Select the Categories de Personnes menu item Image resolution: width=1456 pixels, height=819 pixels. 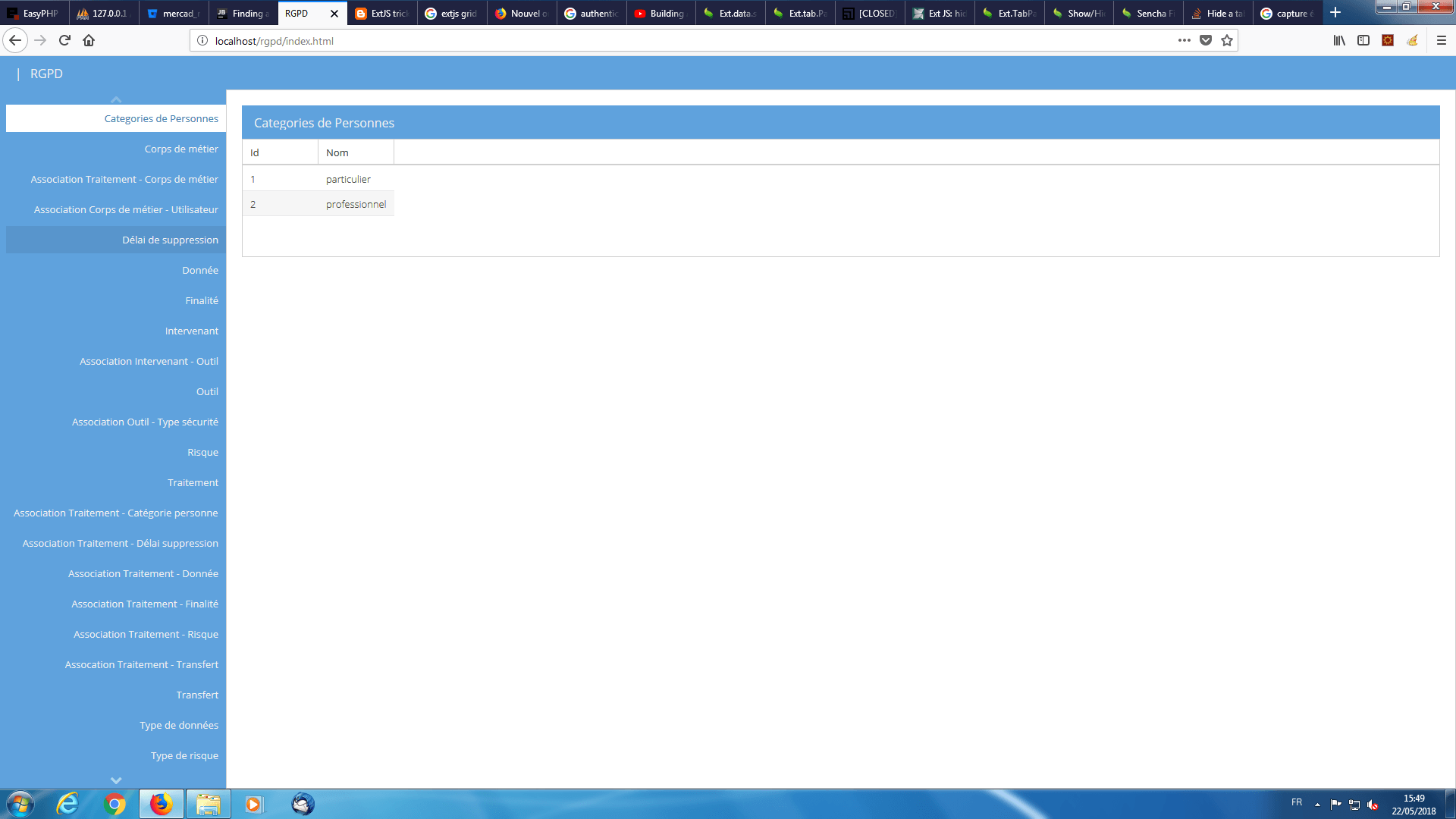point(115,117)
